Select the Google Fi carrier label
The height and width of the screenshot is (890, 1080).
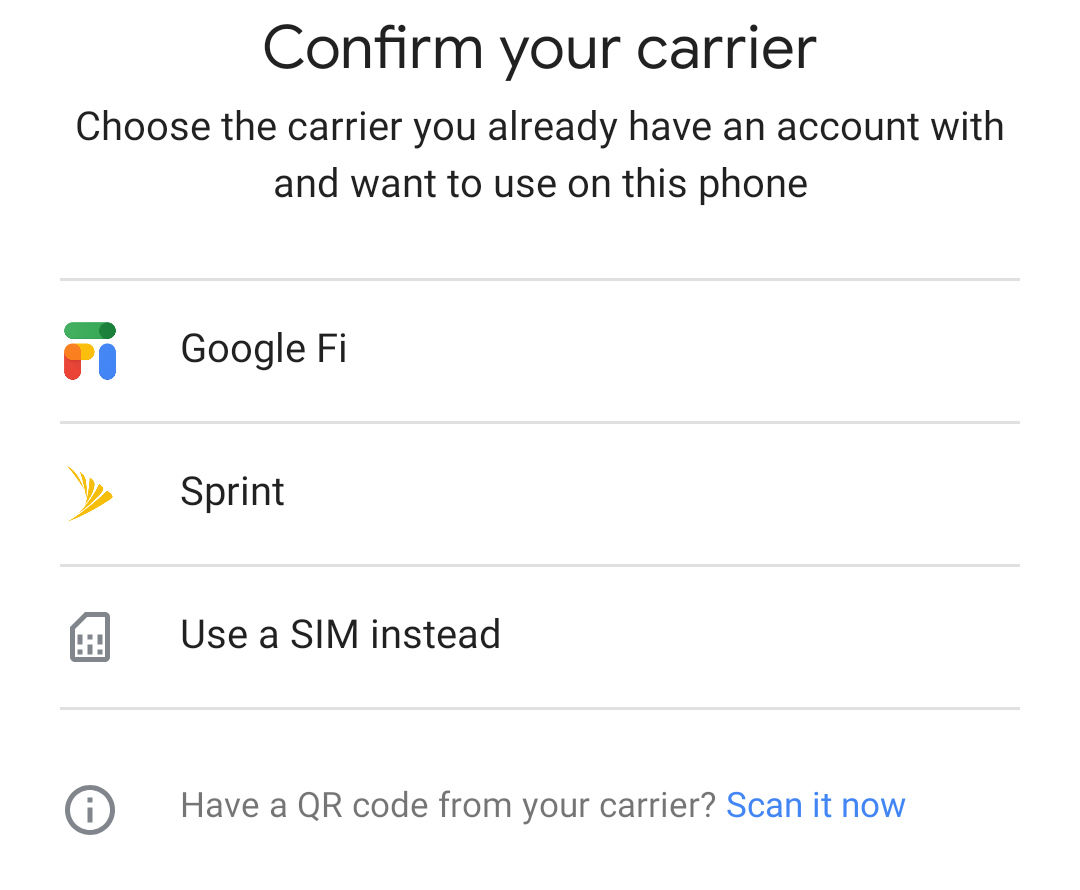[264, 349]
